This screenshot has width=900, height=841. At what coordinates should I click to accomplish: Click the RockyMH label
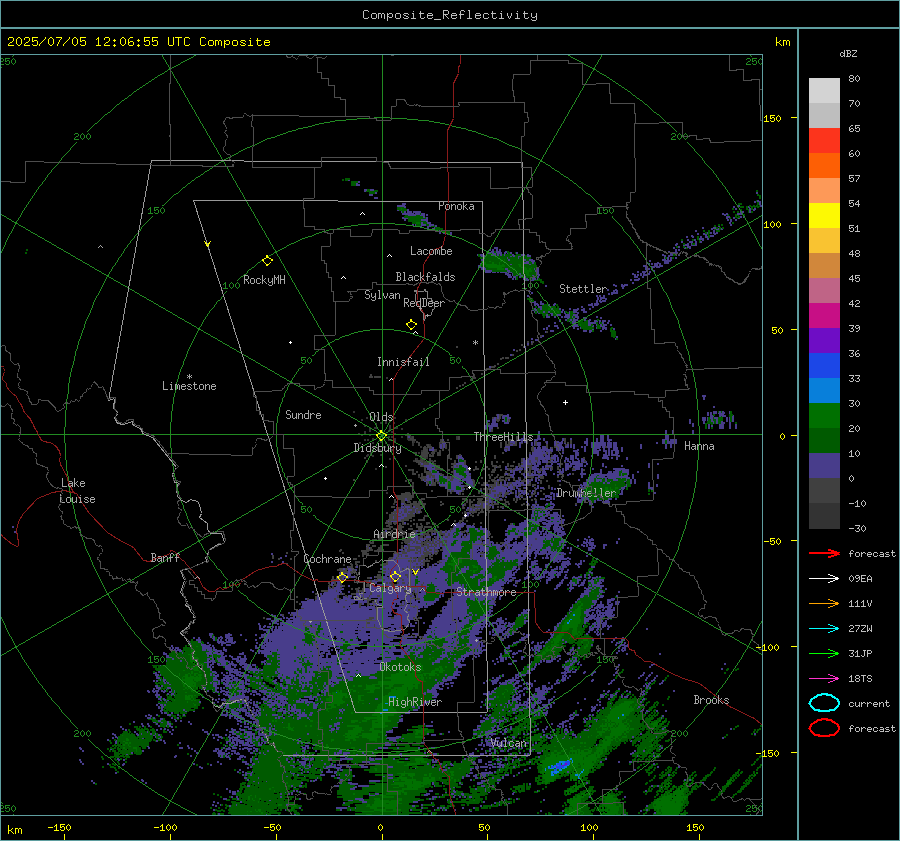click(x=264, y=280)
